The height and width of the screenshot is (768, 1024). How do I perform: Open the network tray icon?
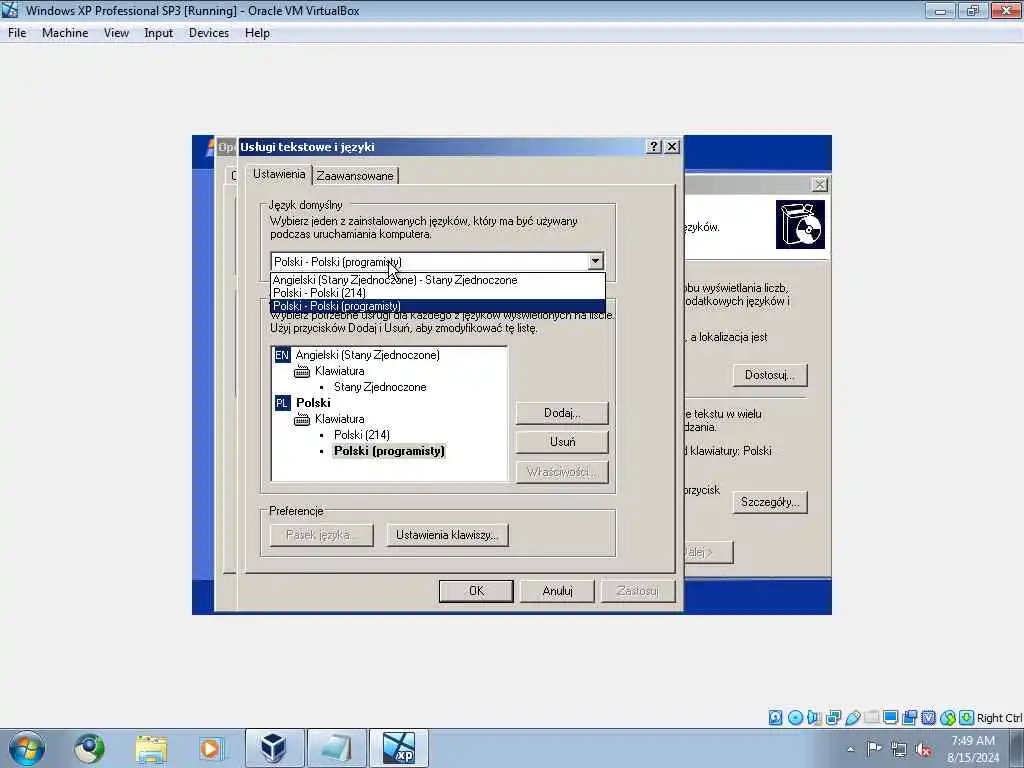(899, 749)
